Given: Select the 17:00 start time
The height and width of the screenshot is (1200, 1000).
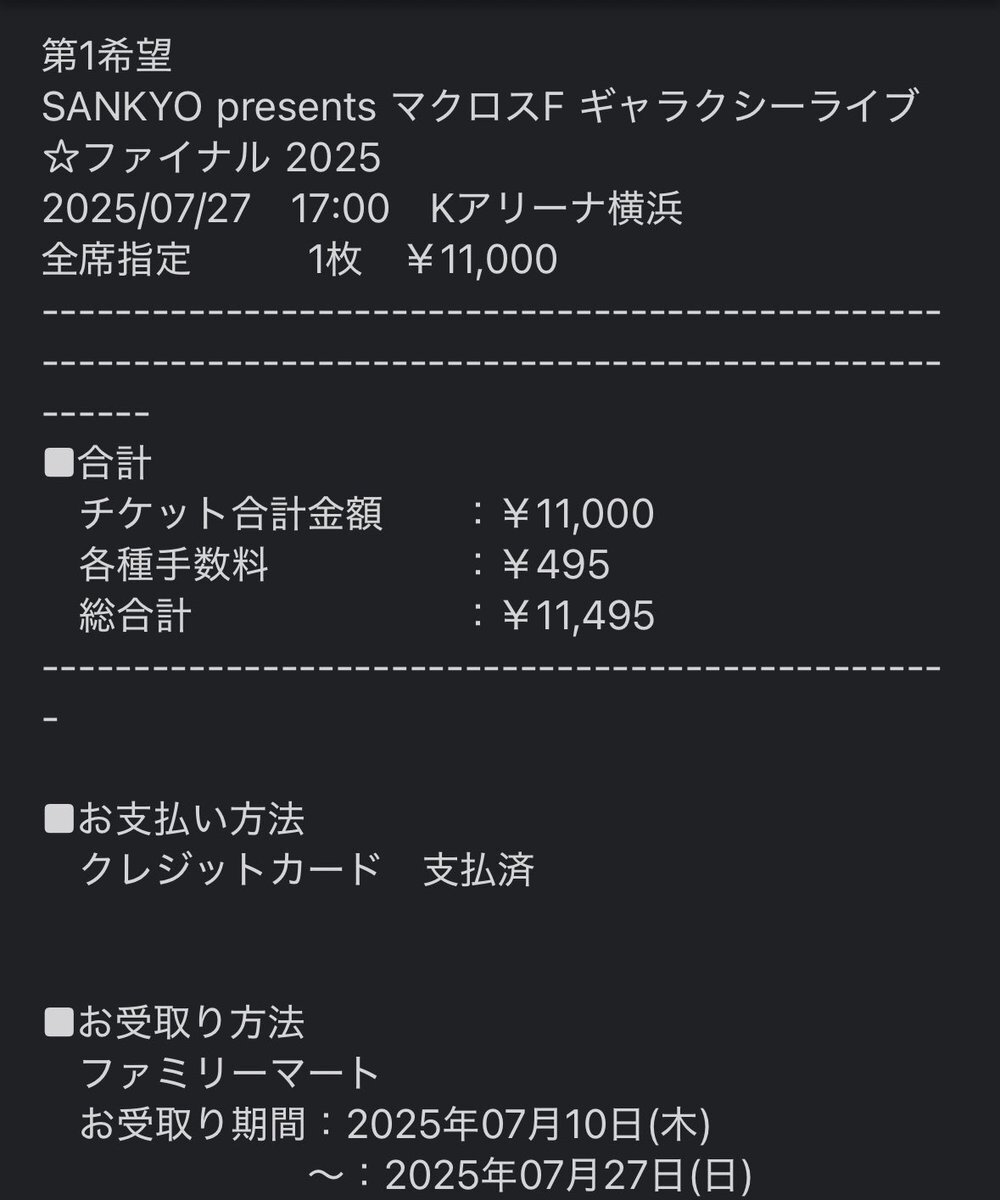Looking at the screenshot, I should [340, 209].
